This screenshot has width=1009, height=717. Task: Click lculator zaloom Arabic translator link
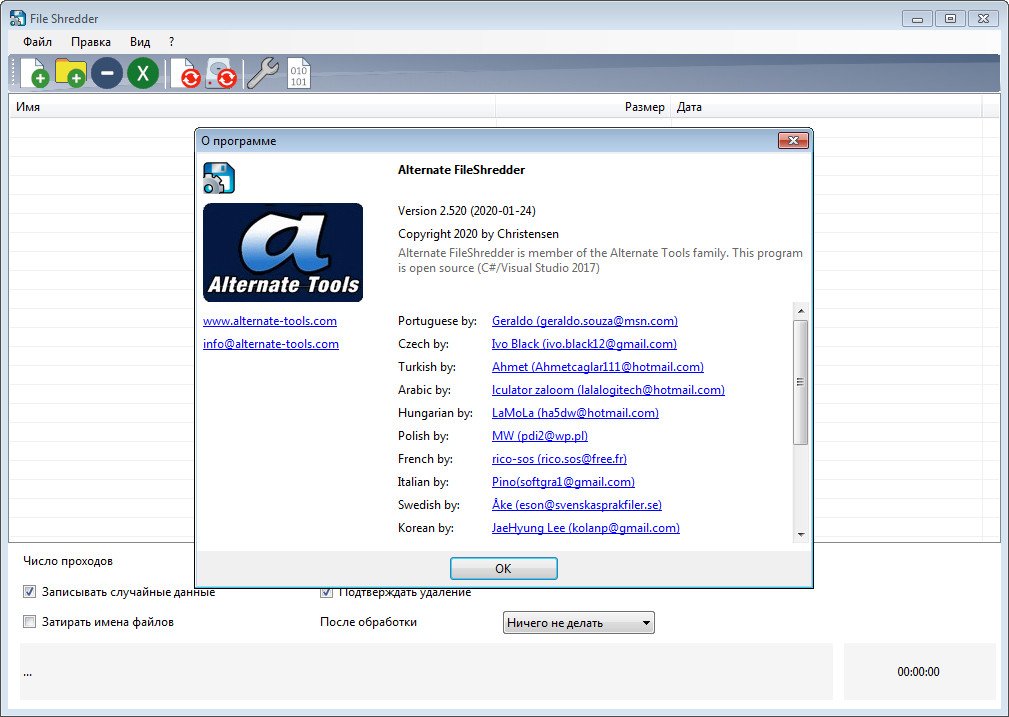pyautogui.click(x=608, y=390)
